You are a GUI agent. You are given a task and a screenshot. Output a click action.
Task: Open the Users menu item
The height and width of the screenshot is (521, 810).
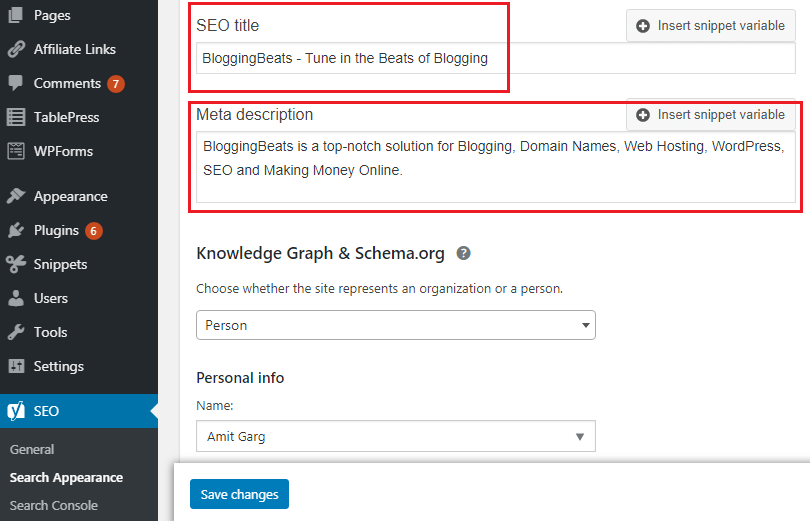coord(51,298)
